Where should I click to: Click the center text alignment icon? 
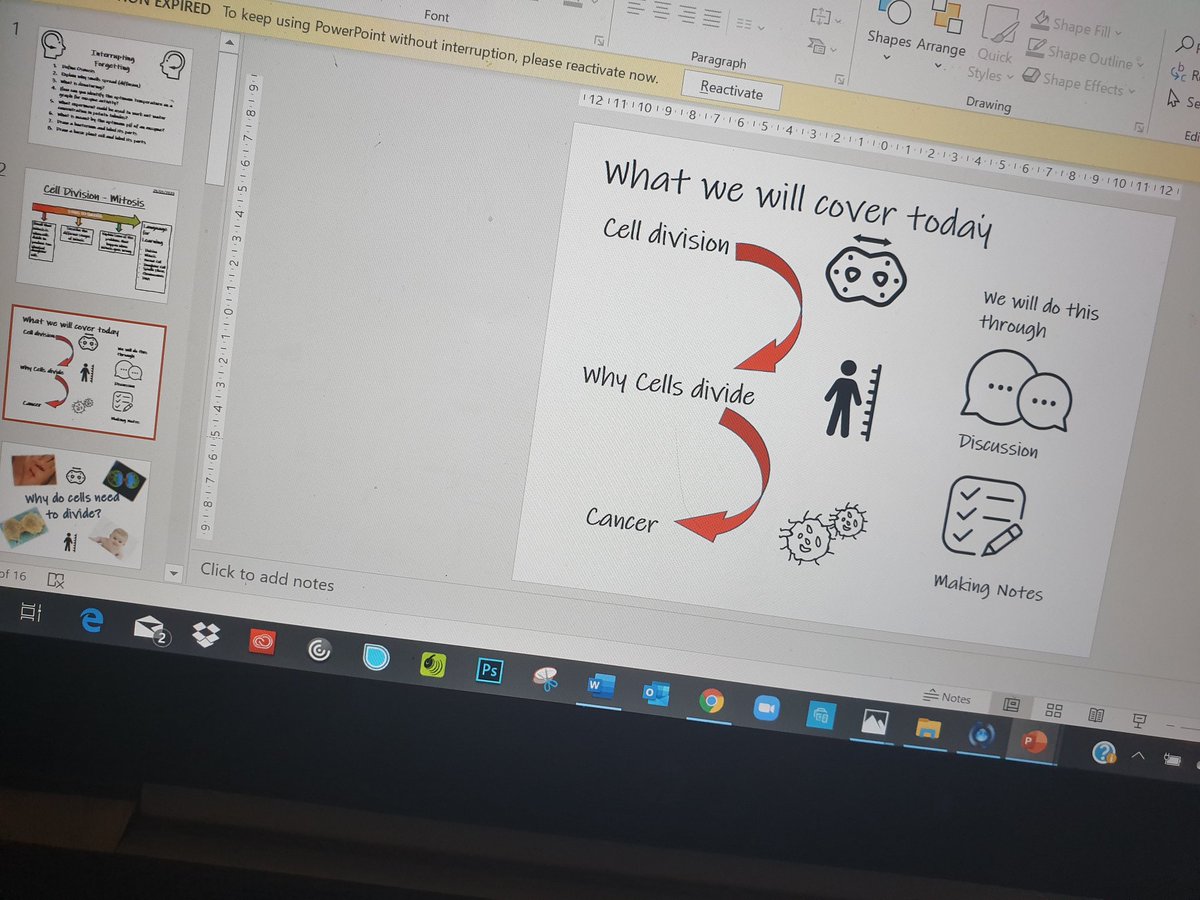[x=661, y=10]
